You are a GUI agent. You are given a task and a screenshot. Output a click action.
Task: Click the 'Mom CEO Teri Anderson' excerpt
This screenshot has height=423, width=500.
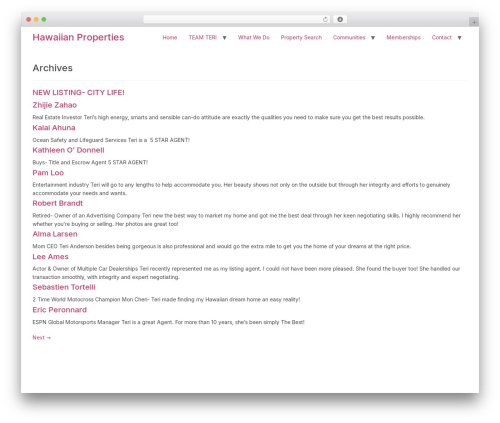[x=221, y=246]
